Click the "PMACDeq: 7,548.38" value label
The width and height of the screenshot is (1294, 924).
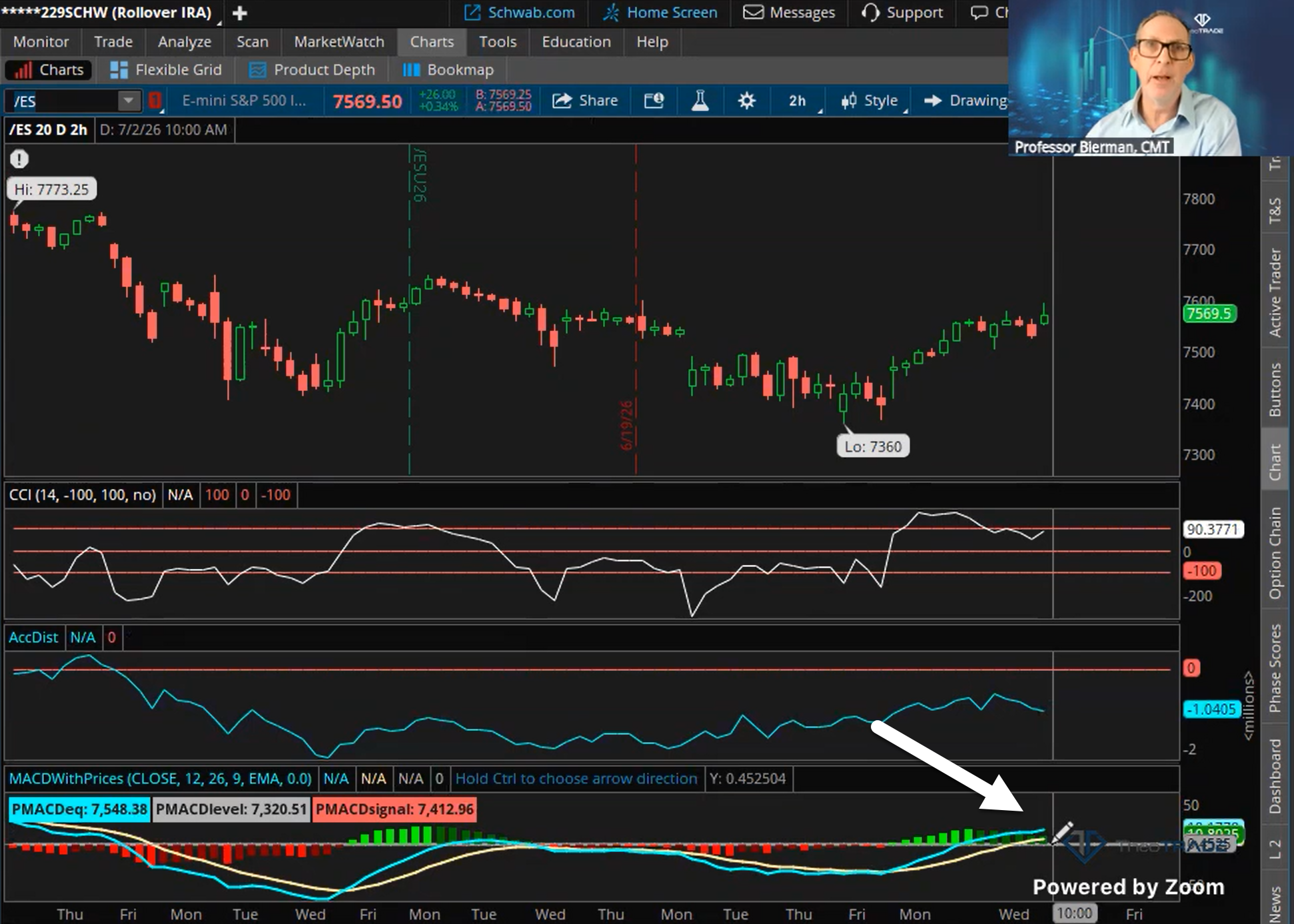[79, 809]
